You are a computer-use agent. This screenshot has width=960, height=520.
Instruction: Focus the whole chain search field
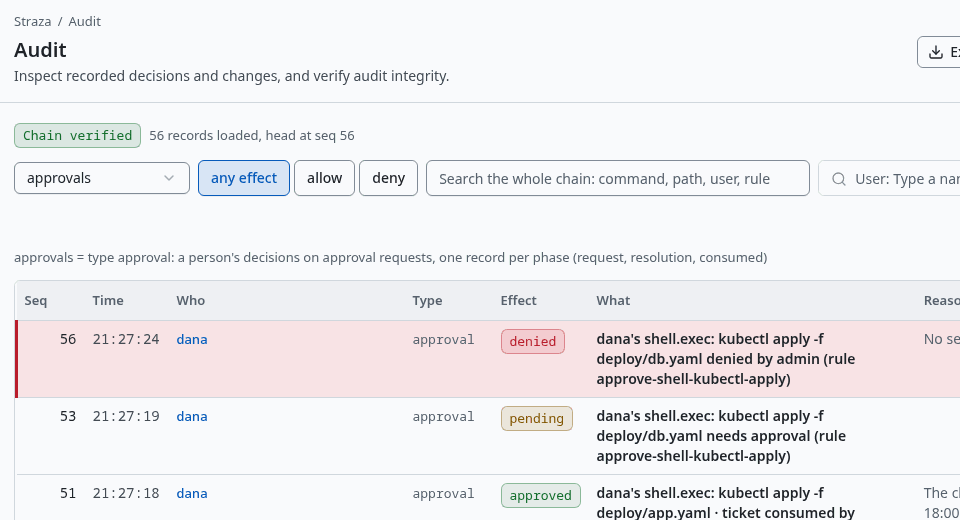(618, 178)
